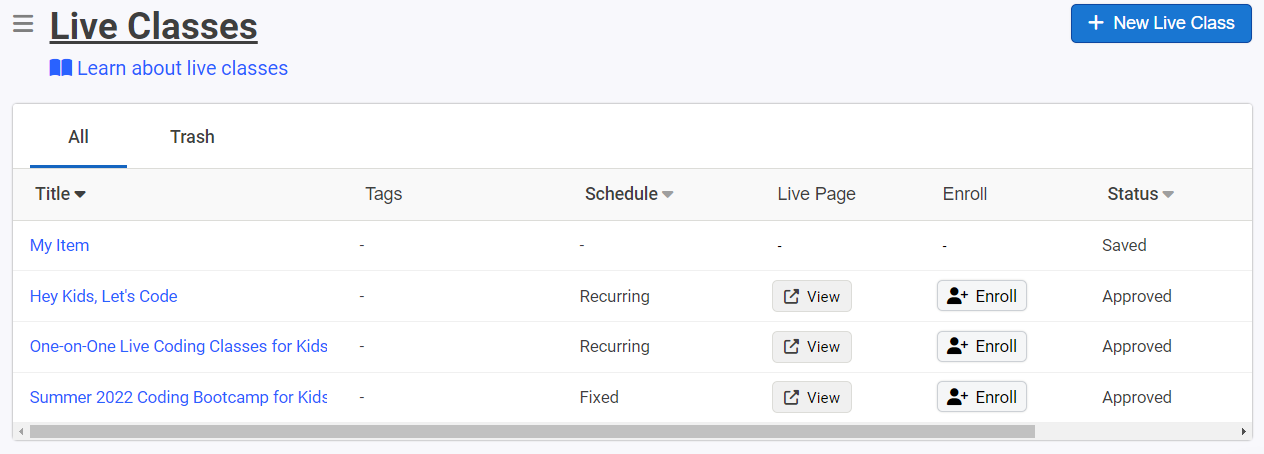Click the scrollbar left arrow
Image resolution: width=1264 pixels, height=454 pixels.
click(x=21, y=431)
